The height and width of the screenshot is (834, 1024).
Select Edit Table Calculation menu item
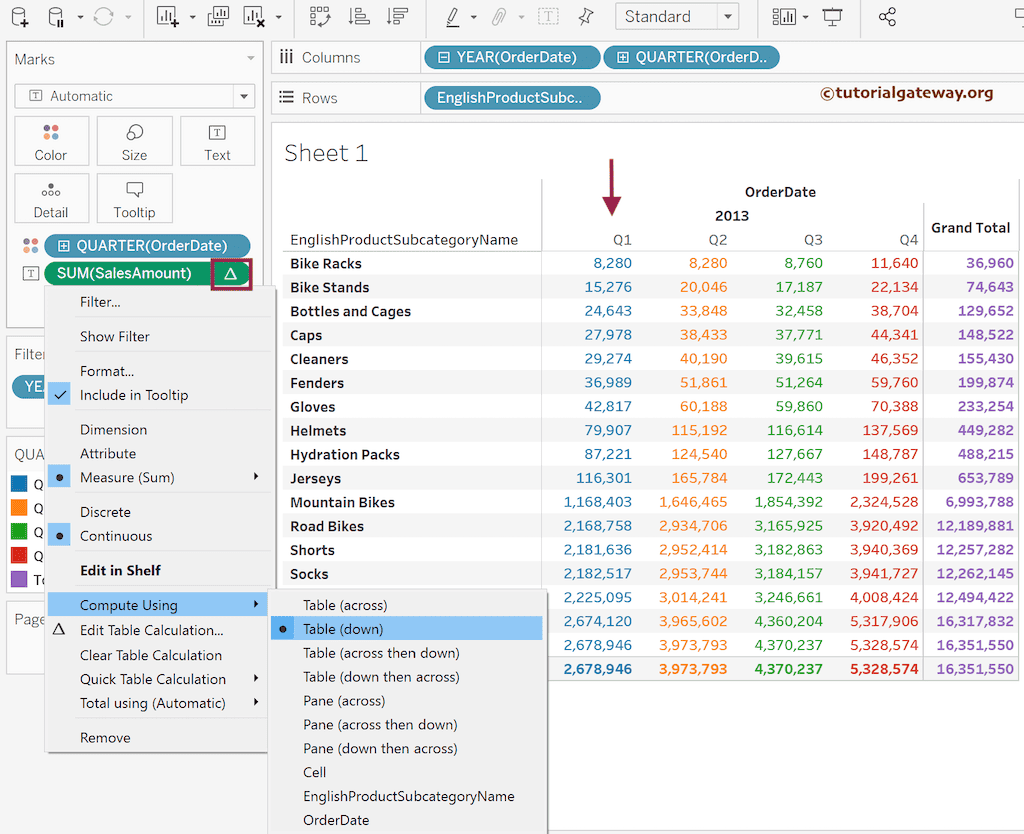coord(151,630)
